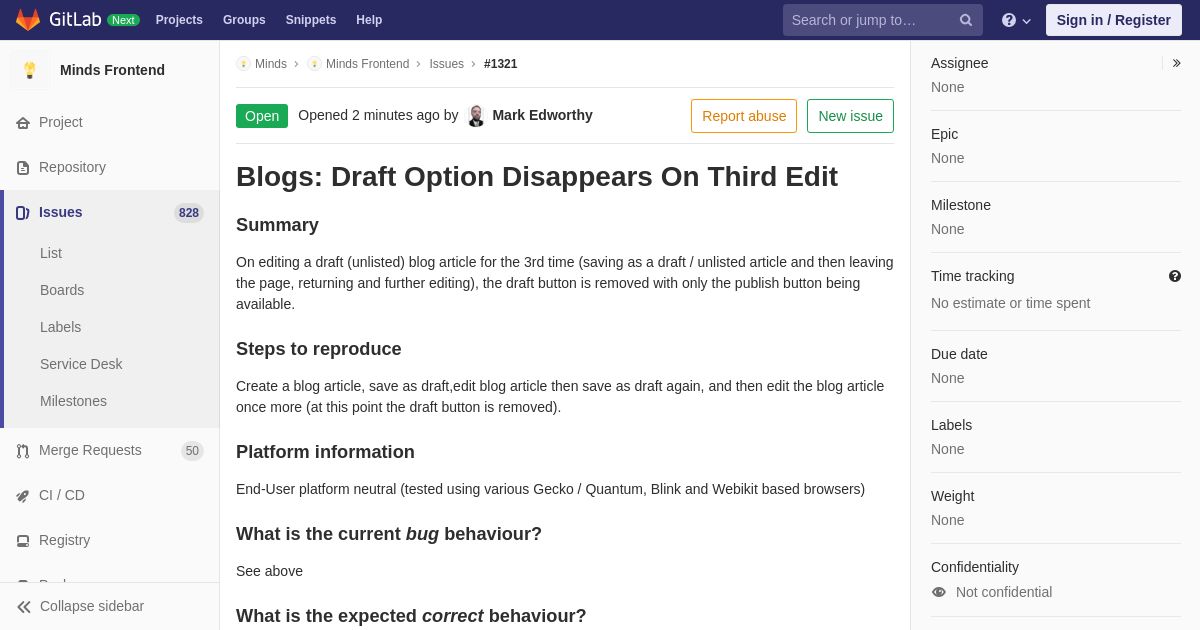Open the Snippets menu item
Viewport: 1200px width, 630px height.
pyautogui.click(x=311, y=20)
